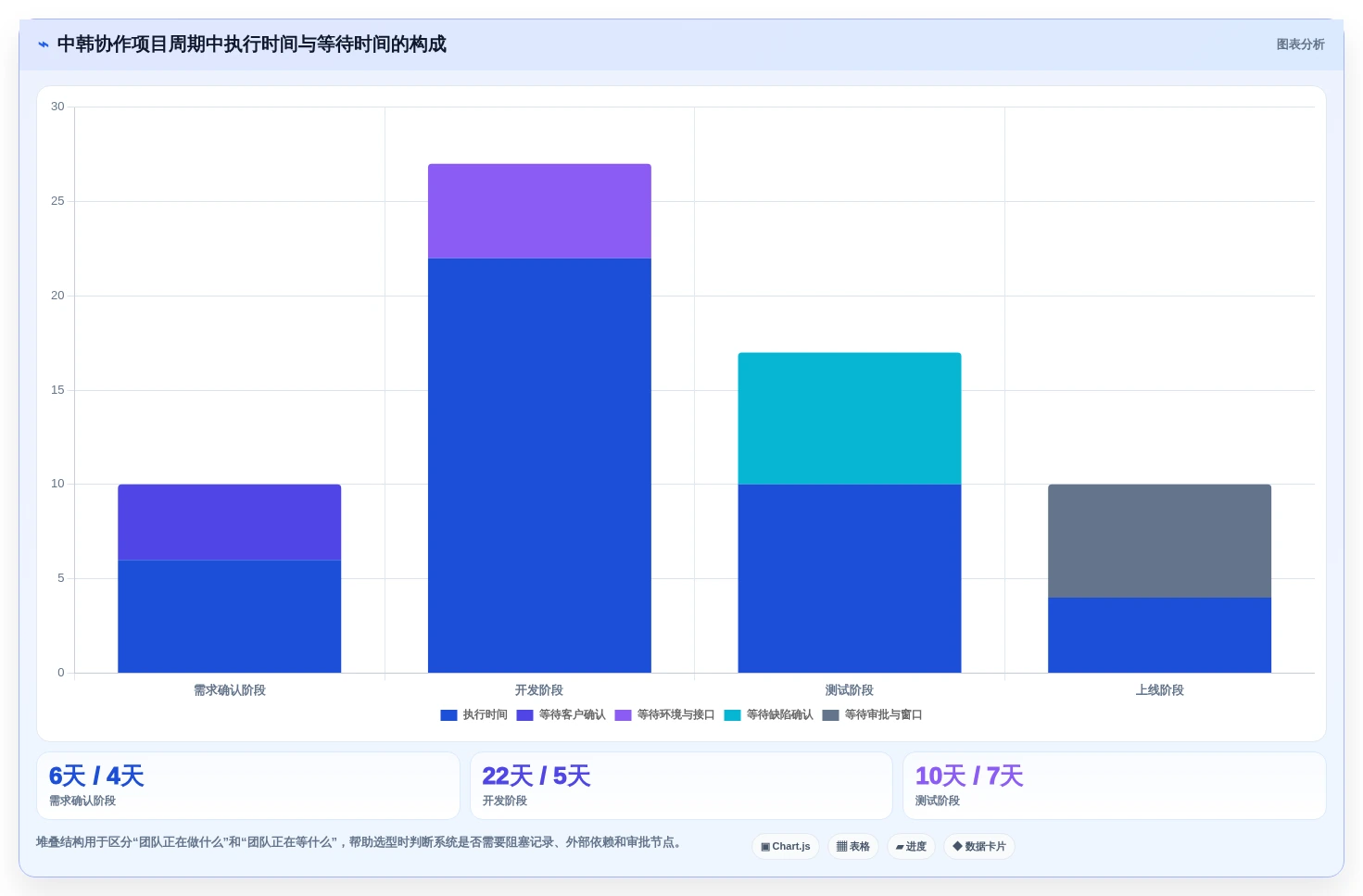Click the 进度 tag chip
The width and height of the screenshot is (1363, 896).
point(911,846)
